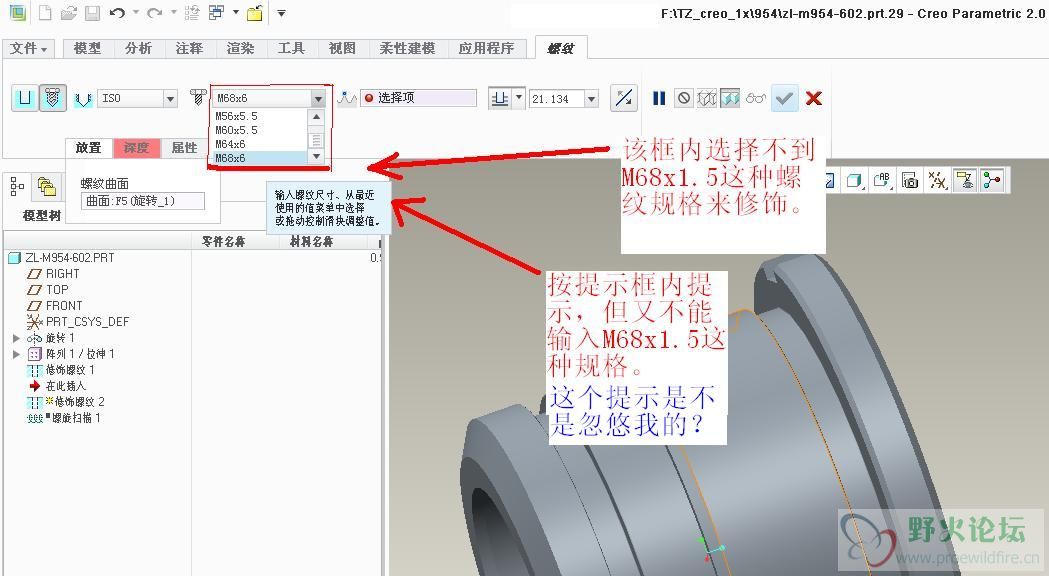Image resolution: width=1049 pixels, height=576 pixels.
Task: Expand the 阵列 1 / 旋转 1 tree node
Action: click(x=17, y=354)
